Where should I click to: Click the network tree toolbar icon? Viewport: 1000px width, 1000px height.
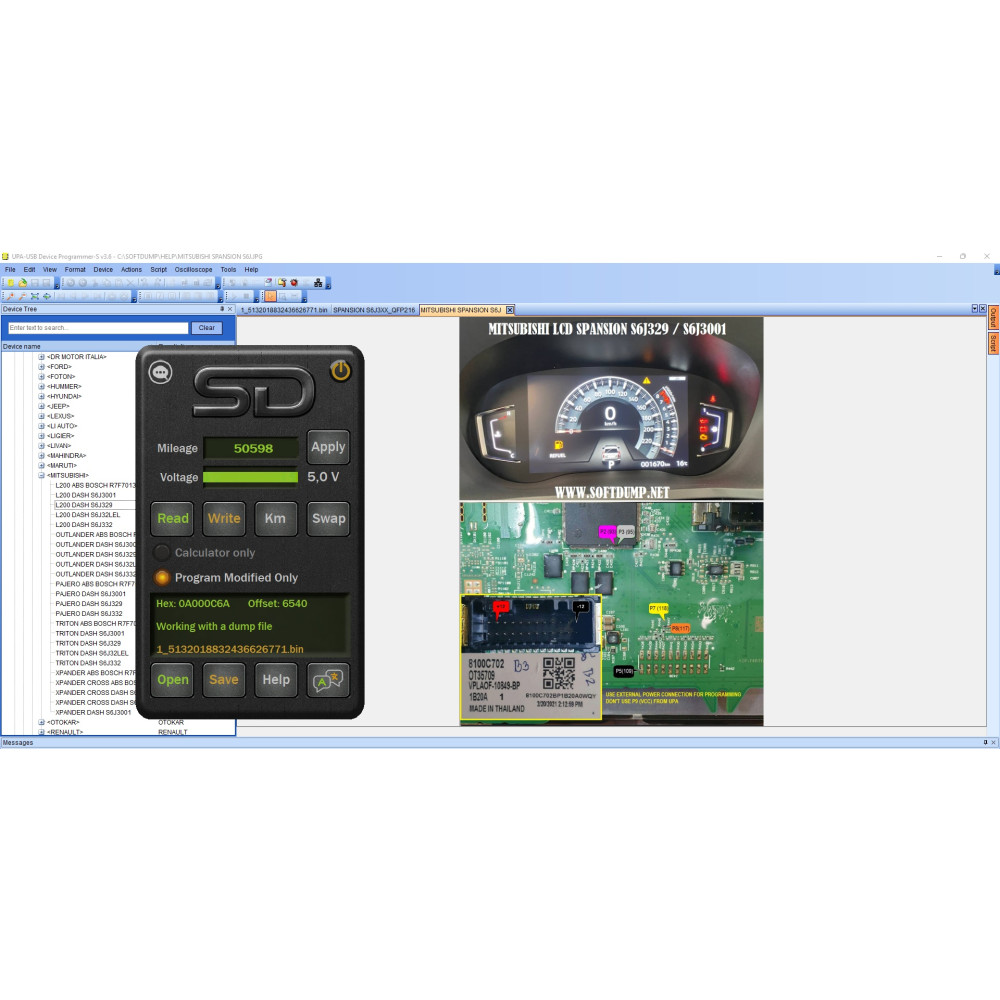(318, 283)
